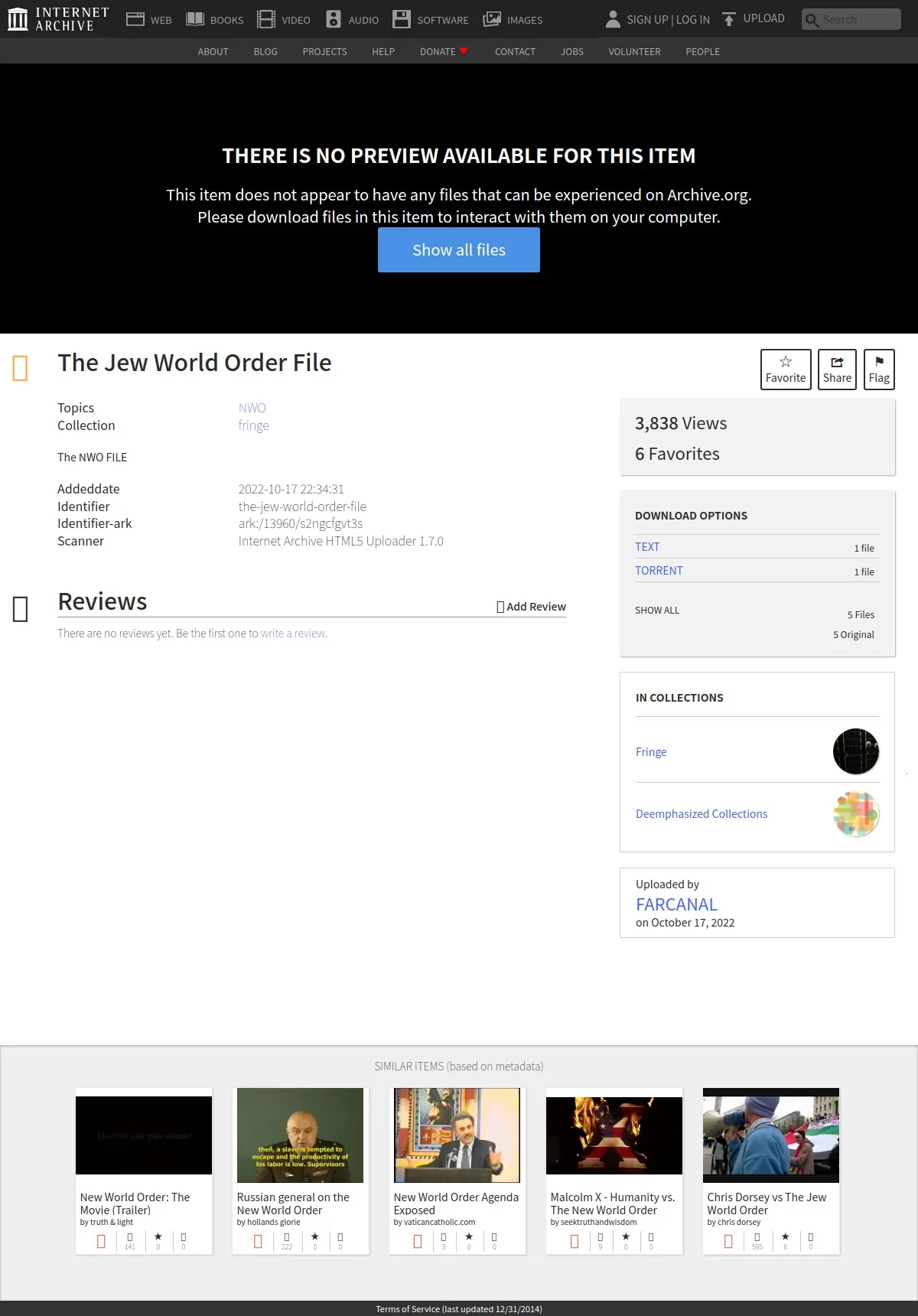
Task: Open the Volunteer menu item
Action: pyautogui.click(x=634, y=51)
